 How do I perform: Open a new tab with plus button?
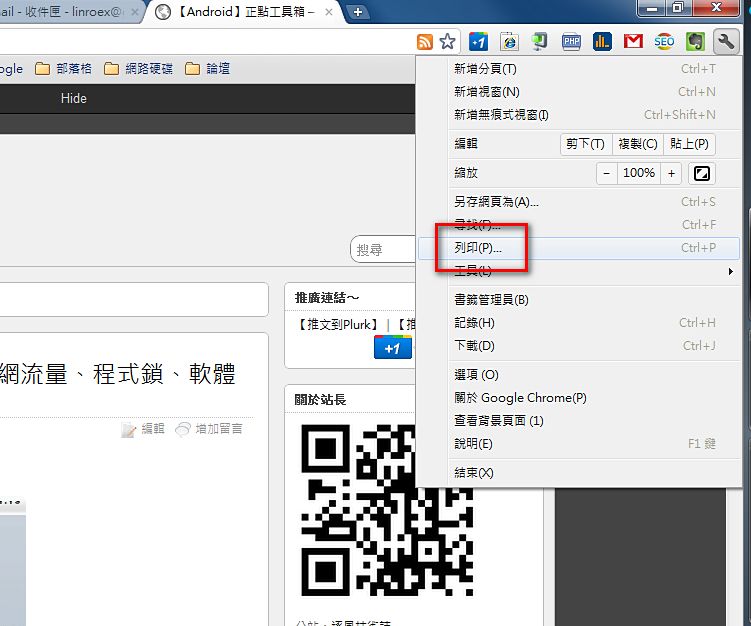(357, 11)
